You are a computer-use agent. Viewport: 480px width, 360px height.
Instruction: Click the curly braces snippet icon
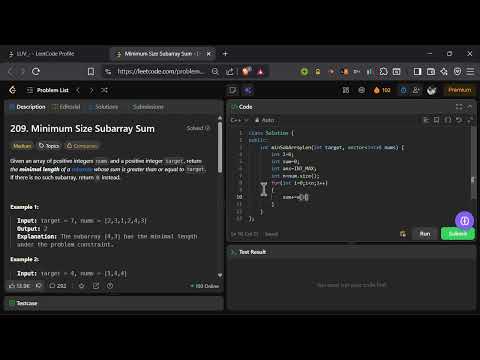click(x=448, y=120)
